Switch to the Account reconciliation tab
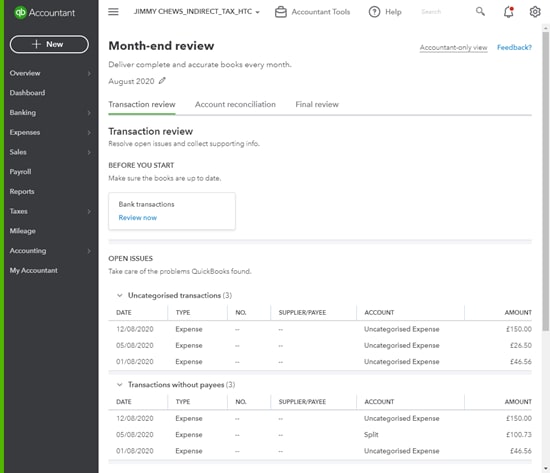The height and width of the screenshot is (473, 550). [235, 105]
